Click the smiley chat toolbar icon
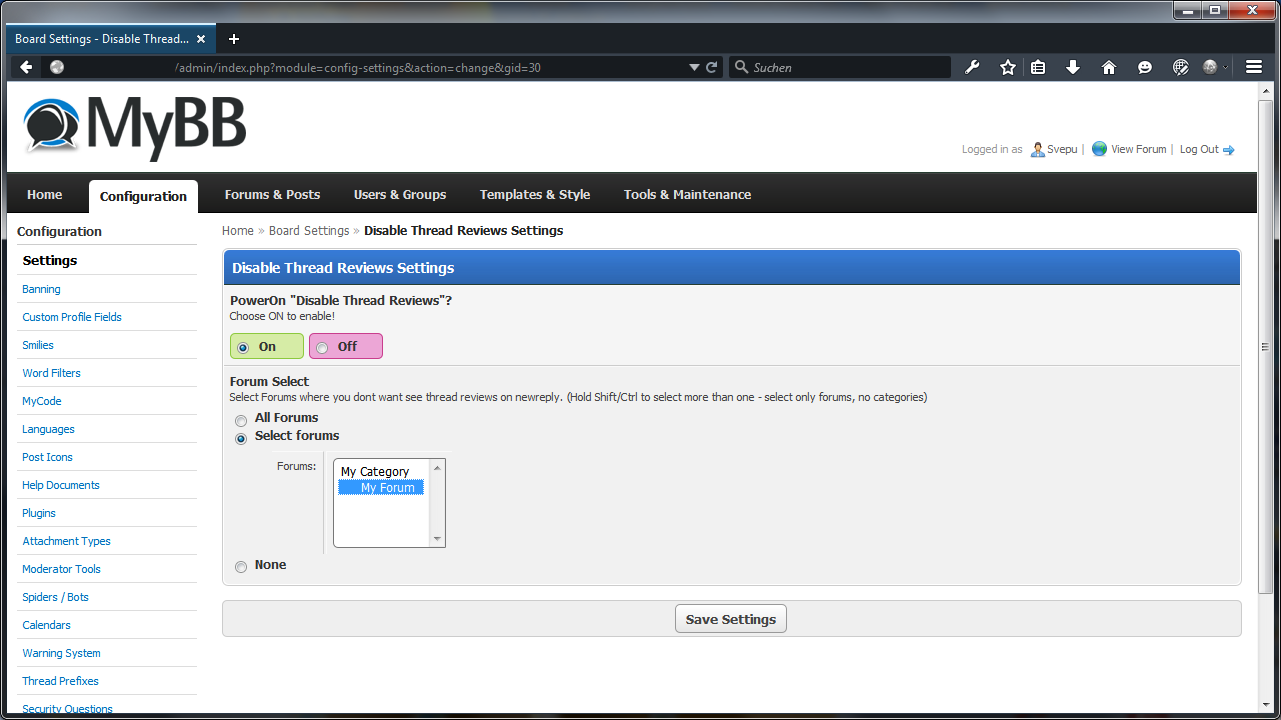This screenshot has width=1281, height=720. click(1145, 67)
